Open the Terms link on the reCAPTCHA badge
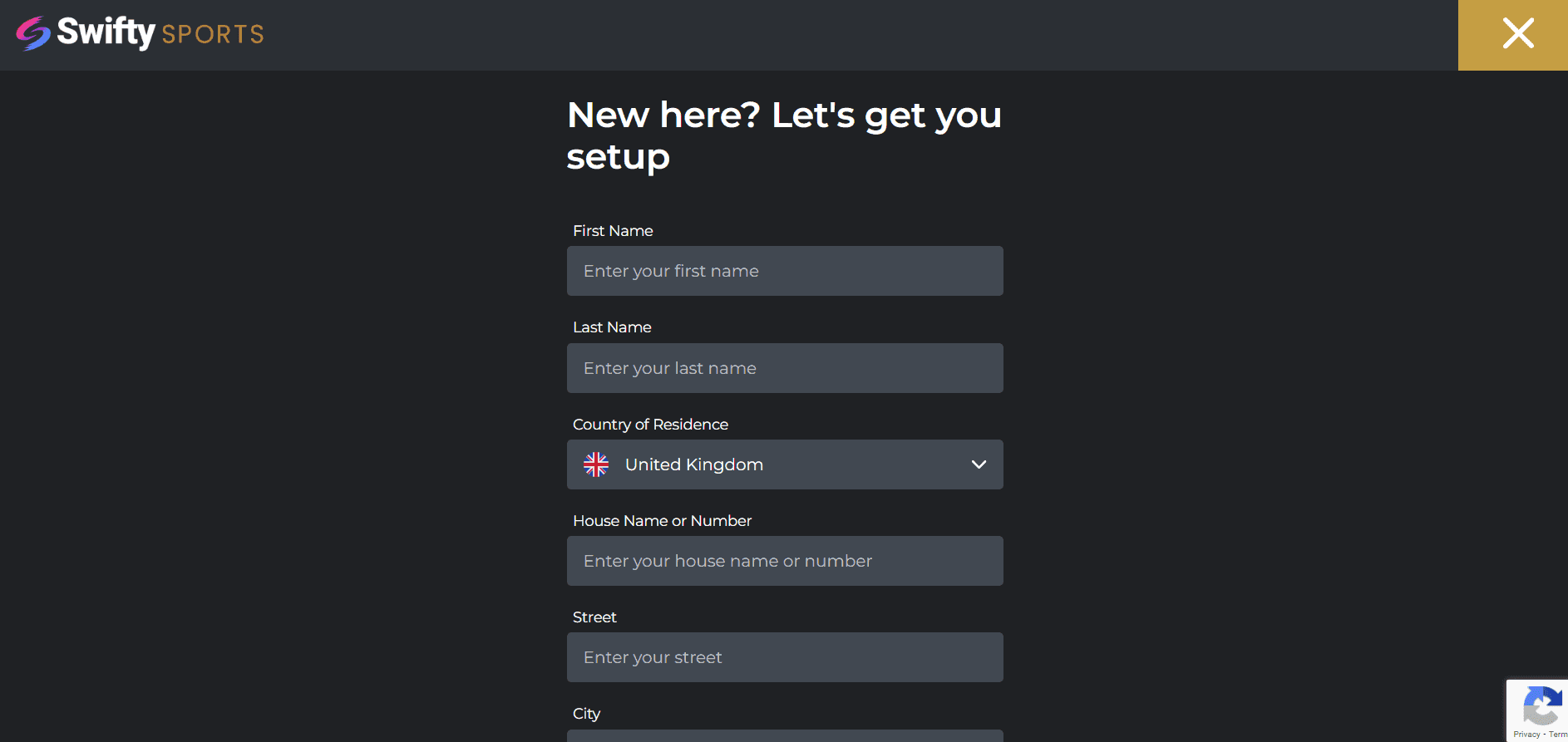This screenshot has width=1568, height=742. [x=1556, y=734]
